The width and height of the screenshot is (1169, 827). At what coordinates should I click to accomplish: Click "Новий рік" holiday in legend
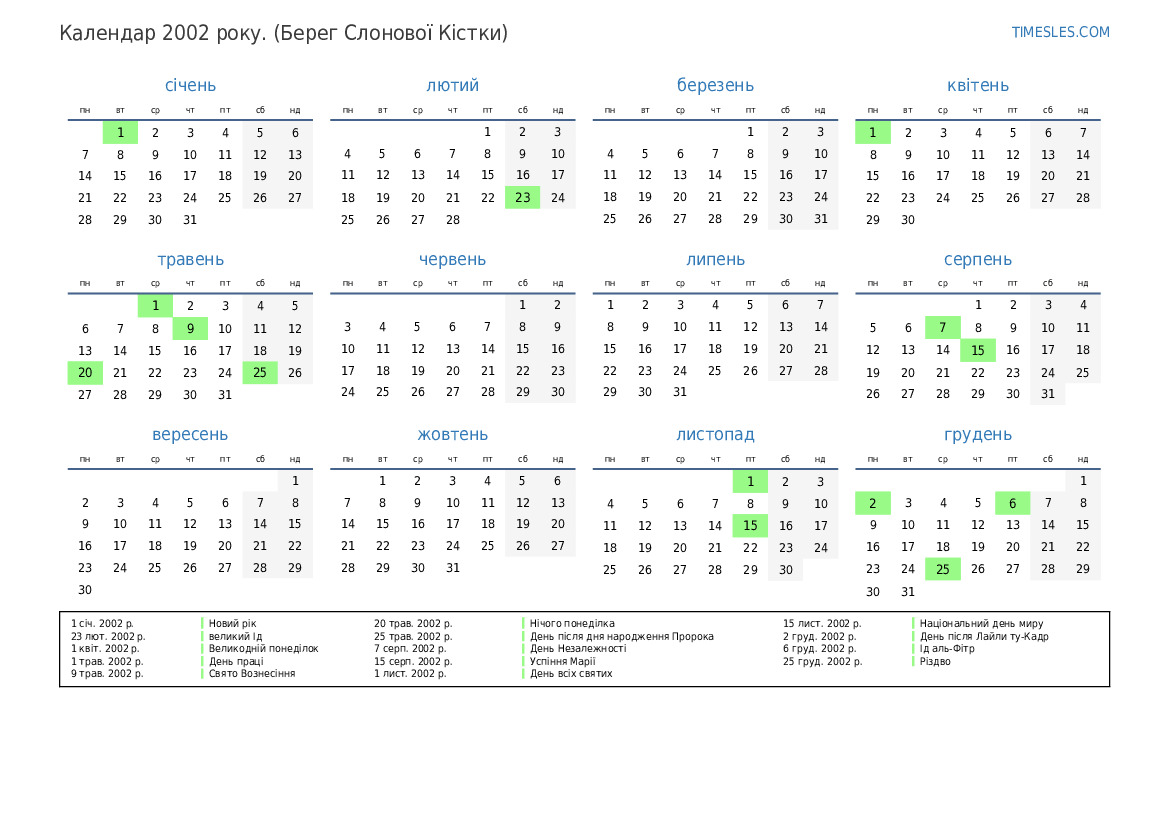point(232,623)
